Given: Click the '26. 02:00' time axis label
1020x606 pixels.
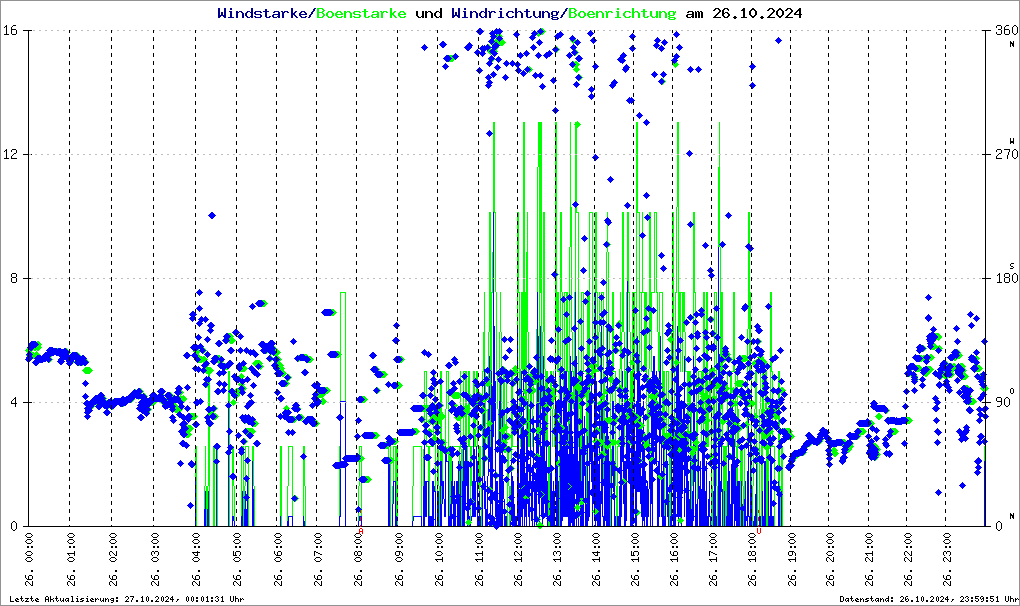Looking at the screenshot, I should click(x=113, y=559).
